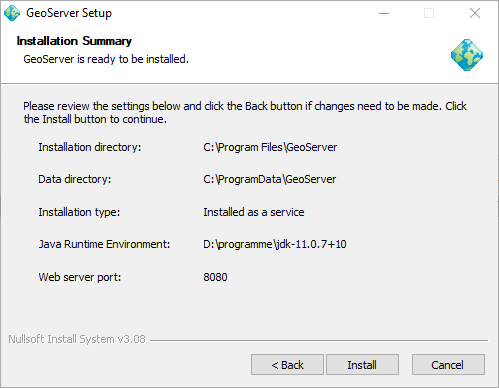Viewport: 499px width, 388px height.
Task: Click the Install button
Action: [x=362, y=365]
